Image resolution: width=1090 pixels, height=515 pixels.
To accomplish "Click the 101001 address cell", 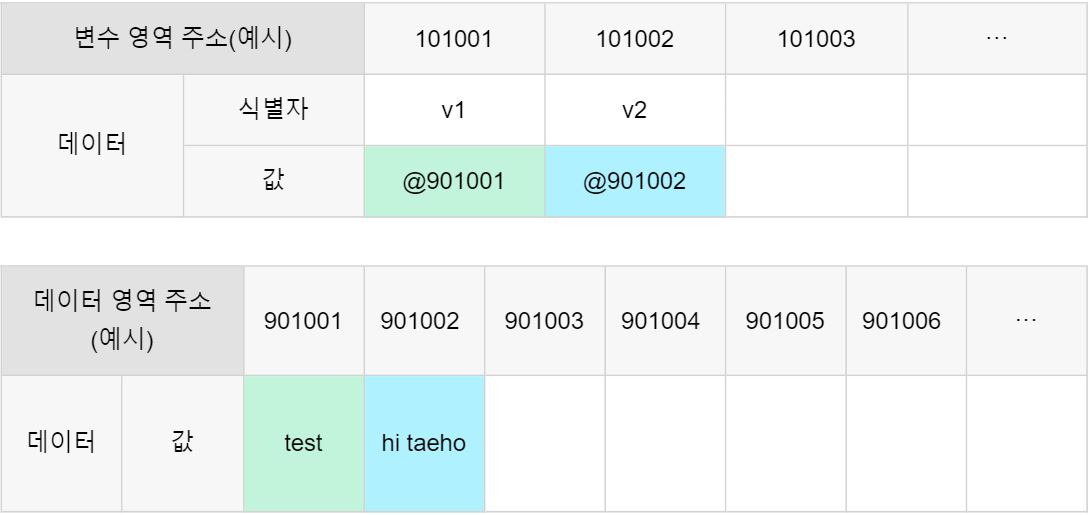I will pyautogui.click(x=454, y=39).
